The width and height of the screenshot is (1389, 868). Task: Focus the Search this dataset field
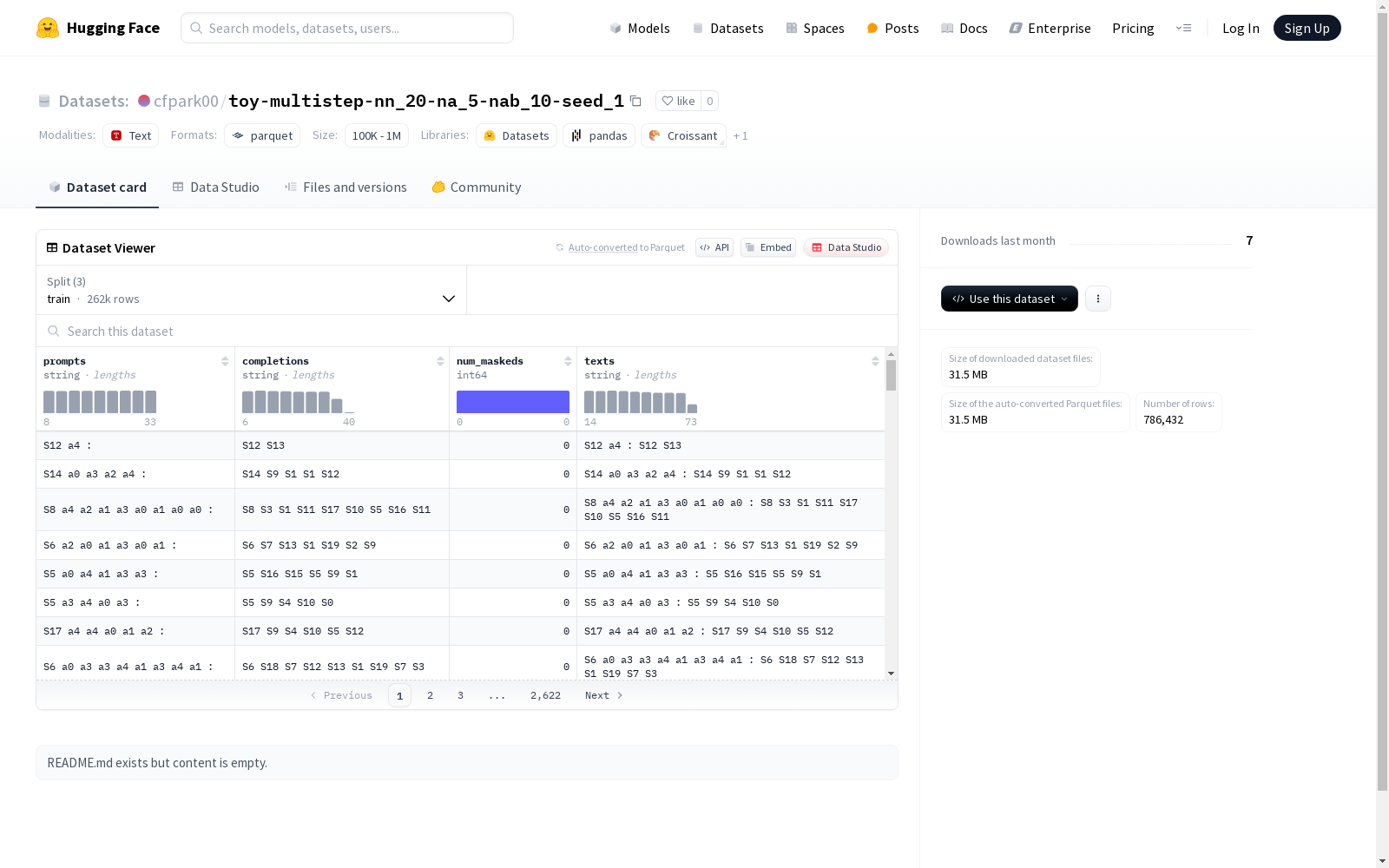click(x=467, y=331)
